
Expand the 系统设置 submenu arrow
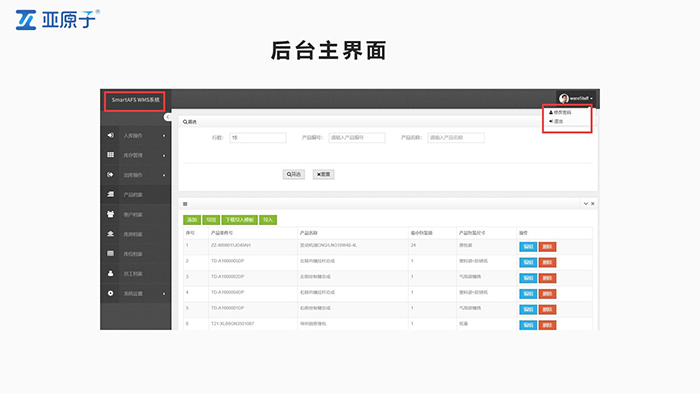point(164,294)
